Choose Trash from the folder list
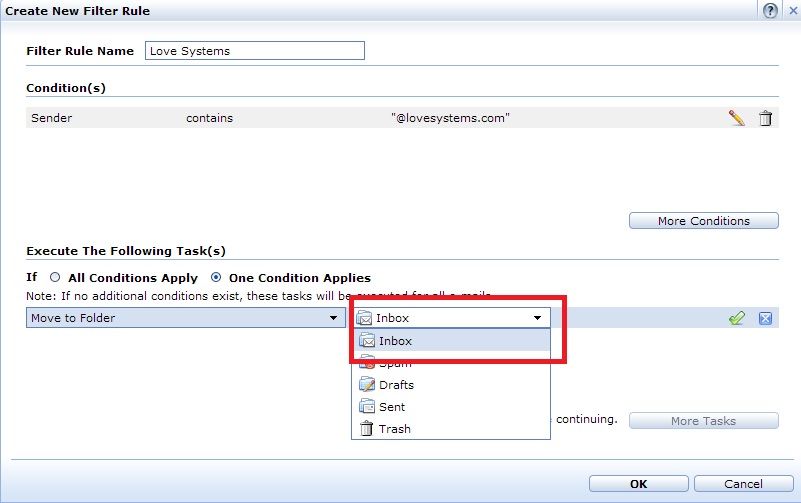Image resolution: width=801 pixels, height=503 pixels. pos(451,428)
